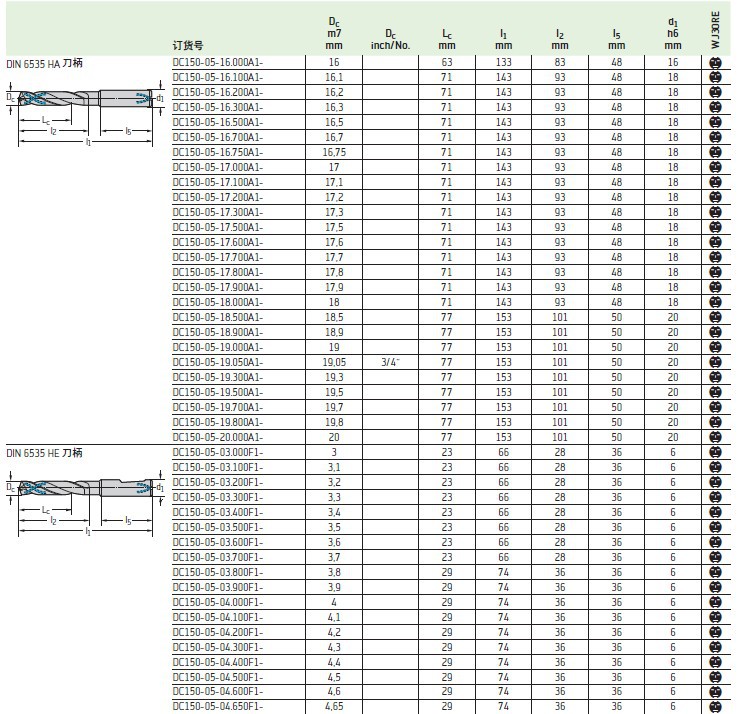
Task: Select order number DC150-05-16.750A1-
Action: pyautogui.click(x=218, y=152)
